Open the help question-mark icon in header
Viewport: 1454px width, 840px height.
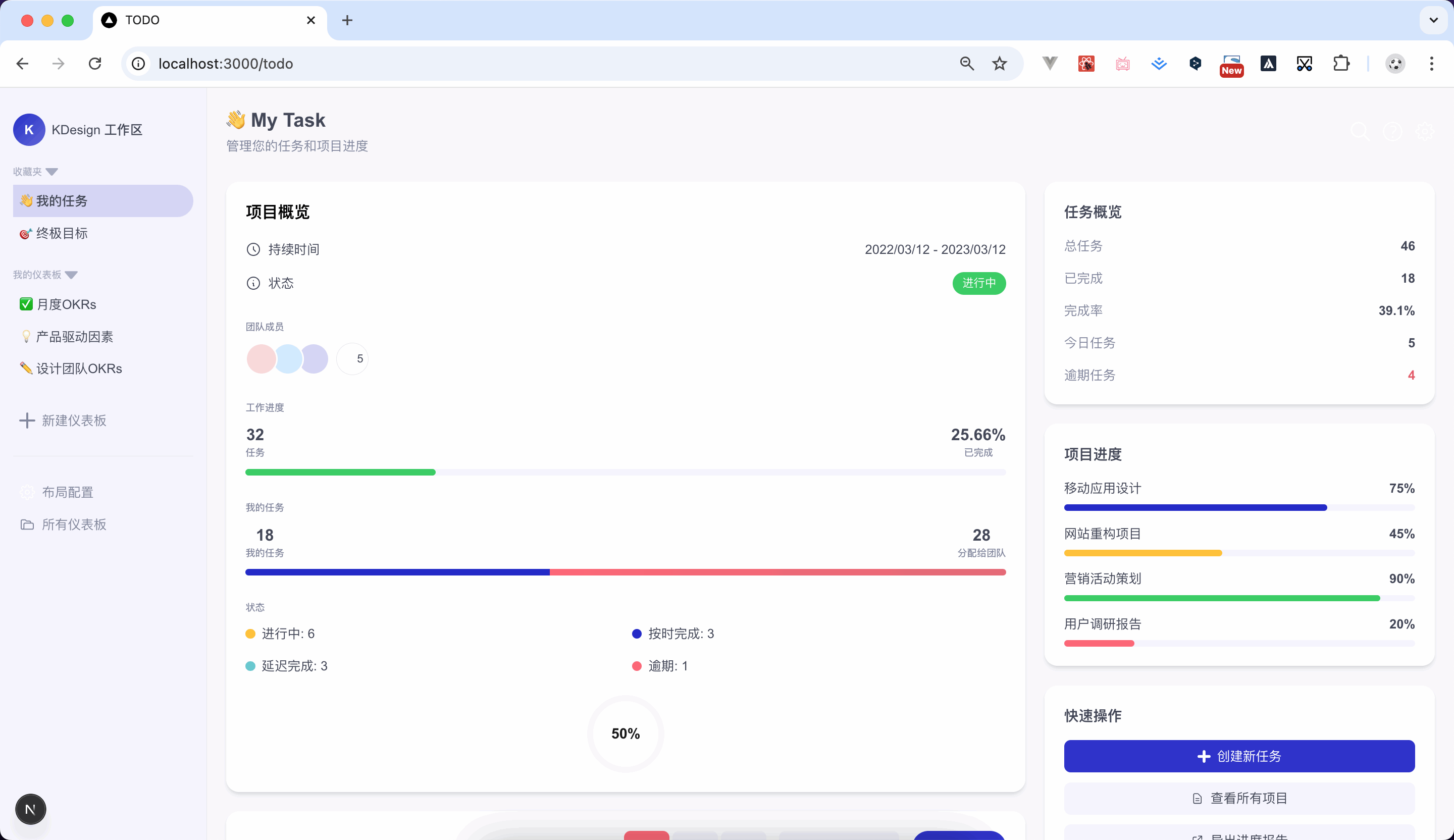coord(1392,132)
